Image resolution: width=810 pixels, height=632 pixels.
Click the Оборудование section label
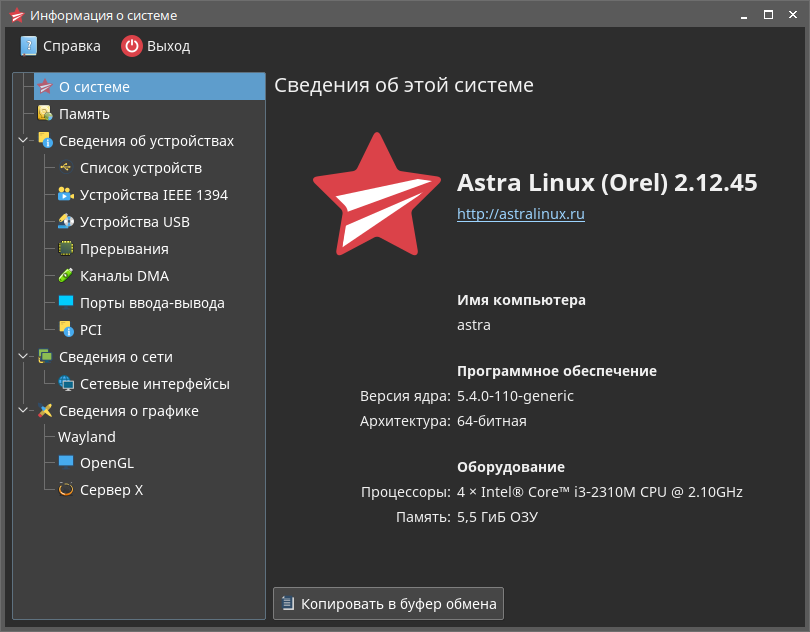click(x=510, y=467)
